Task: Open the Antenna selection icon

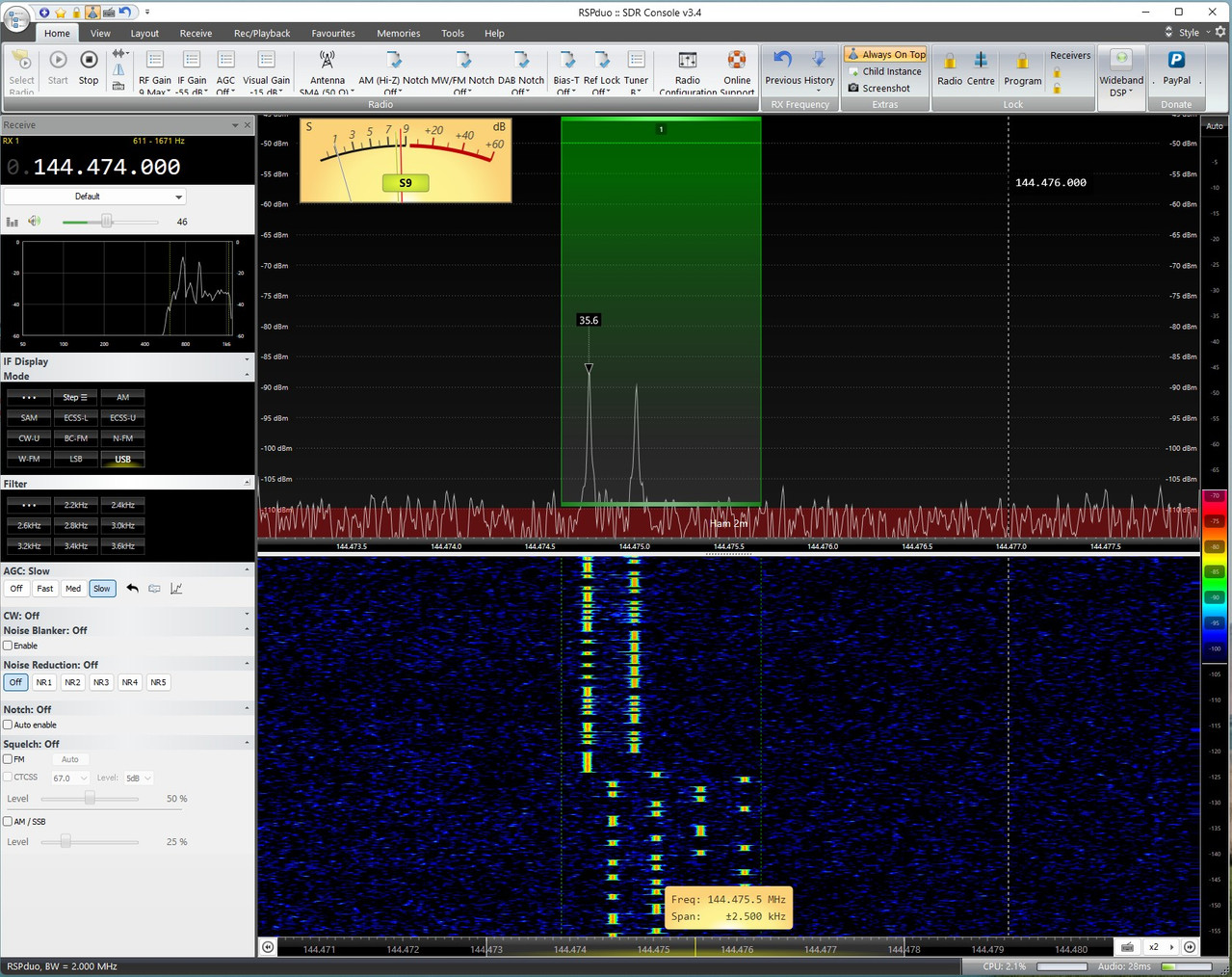Action: coord(327,61)
